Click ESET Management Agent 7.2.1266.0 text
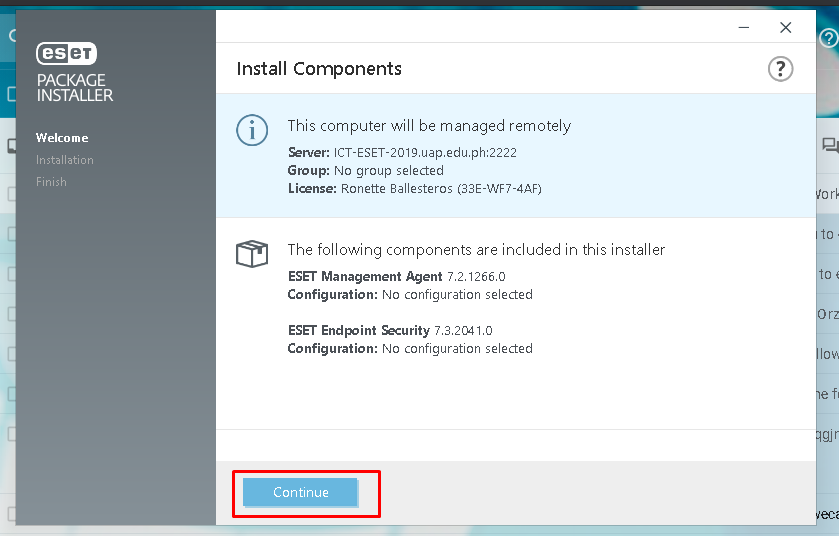The image size is (839, 536). (396, 277)
